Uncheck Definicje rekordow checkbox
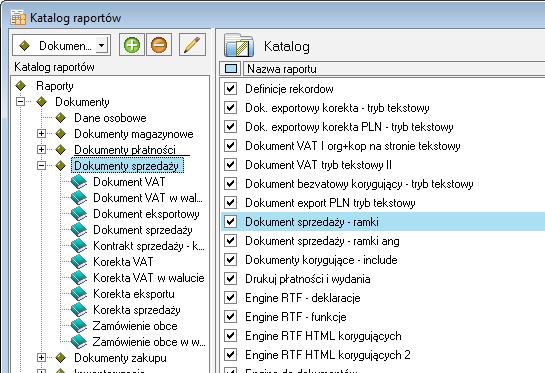 [230, 89]
